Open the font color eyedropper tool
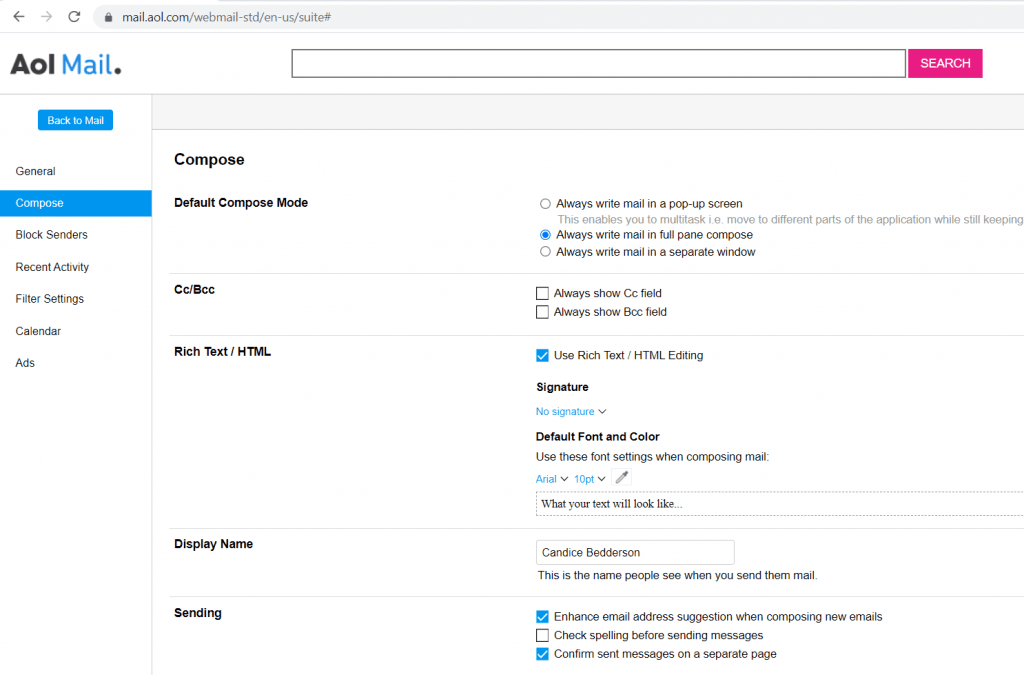 (x=621, y=477)
